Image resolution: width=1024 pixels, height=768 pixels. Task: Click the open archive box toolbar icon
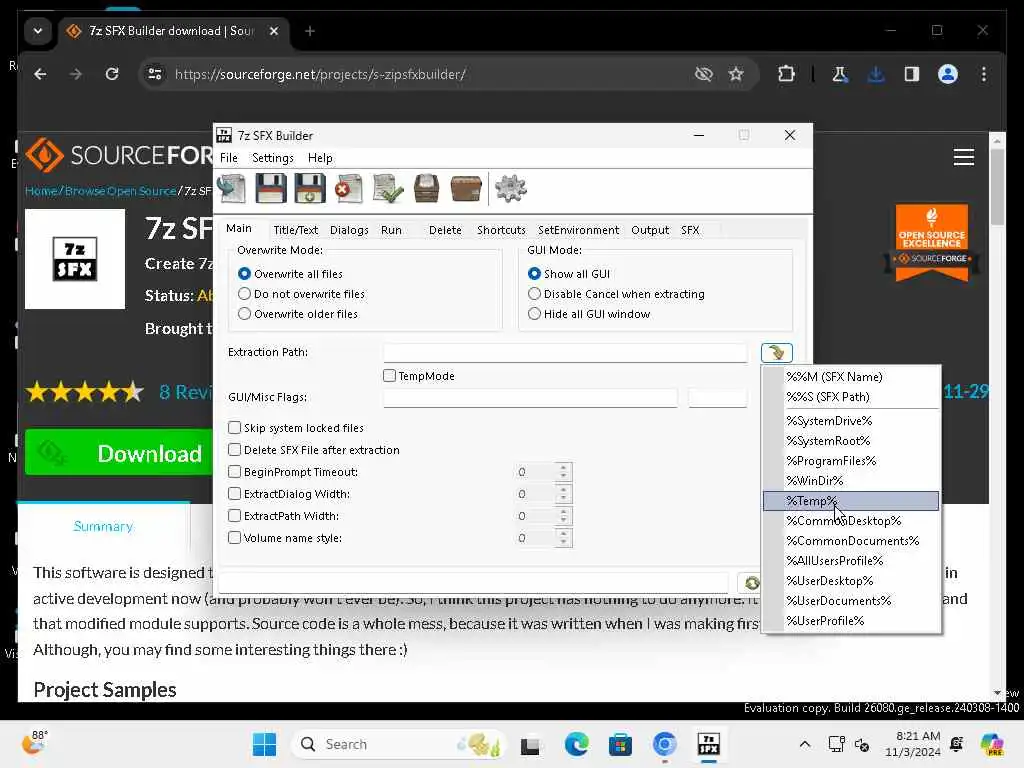426,189
